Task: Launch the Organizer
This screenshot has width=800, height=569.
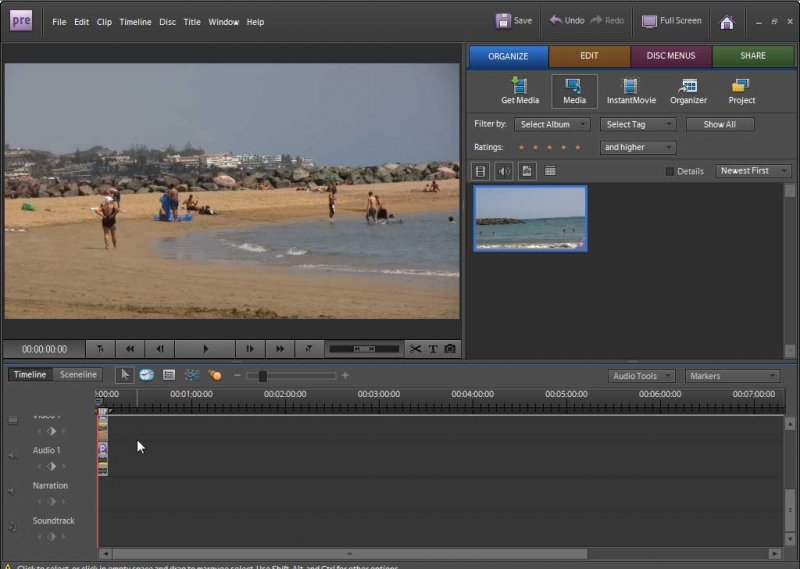Action: pos(688,91)
